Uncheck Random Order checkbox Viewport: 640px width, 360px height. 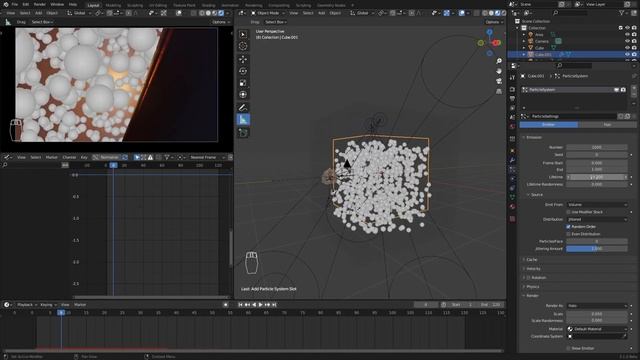coord(569,227)
